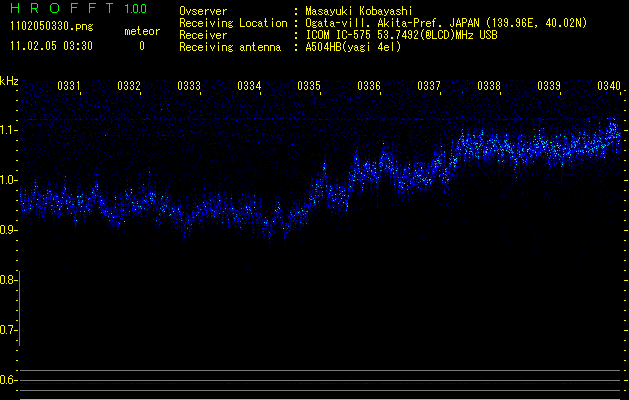Image resolution: width=629 pixels, height=400 pixels.
Task: Click the 0.9 kHz axis label
Action: [x=8, y=230]
